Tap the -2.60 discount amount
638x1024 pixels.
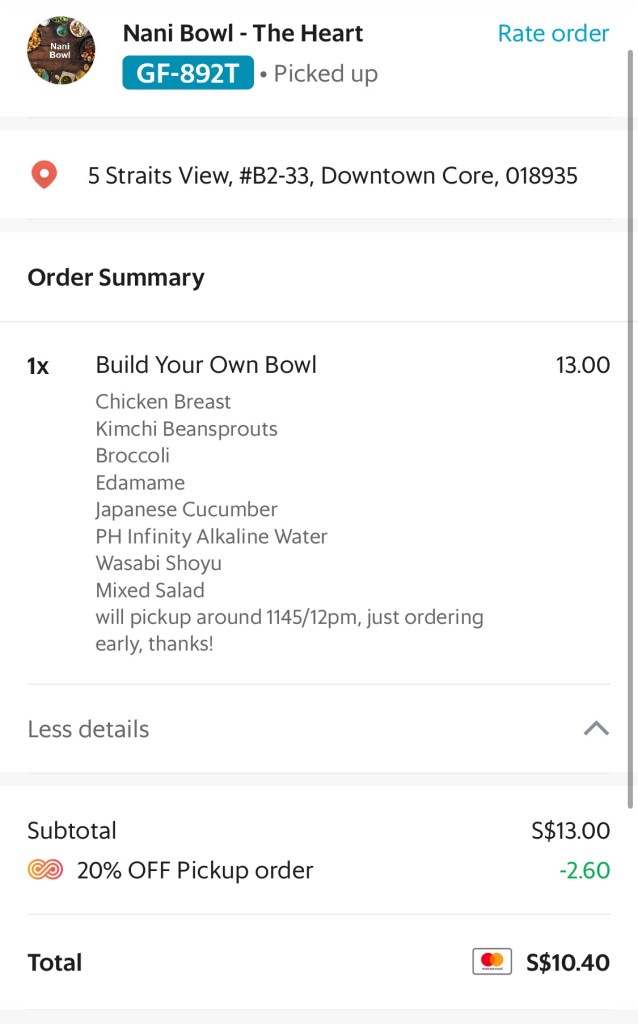585,870
